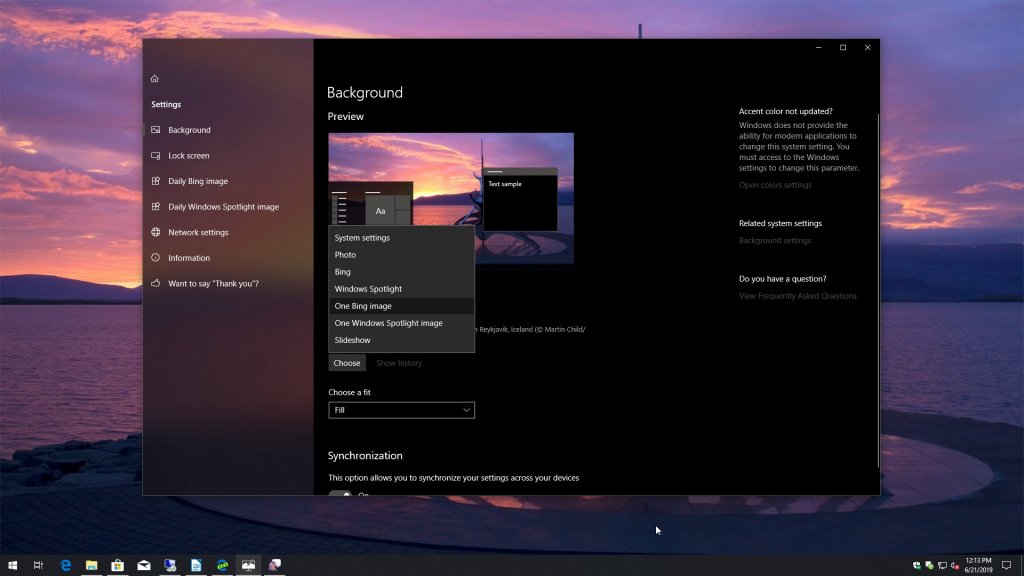This screenshot has height=576, width=1024.
Task: Open the Edge Dev icon on taskbar
Action: 222,565
